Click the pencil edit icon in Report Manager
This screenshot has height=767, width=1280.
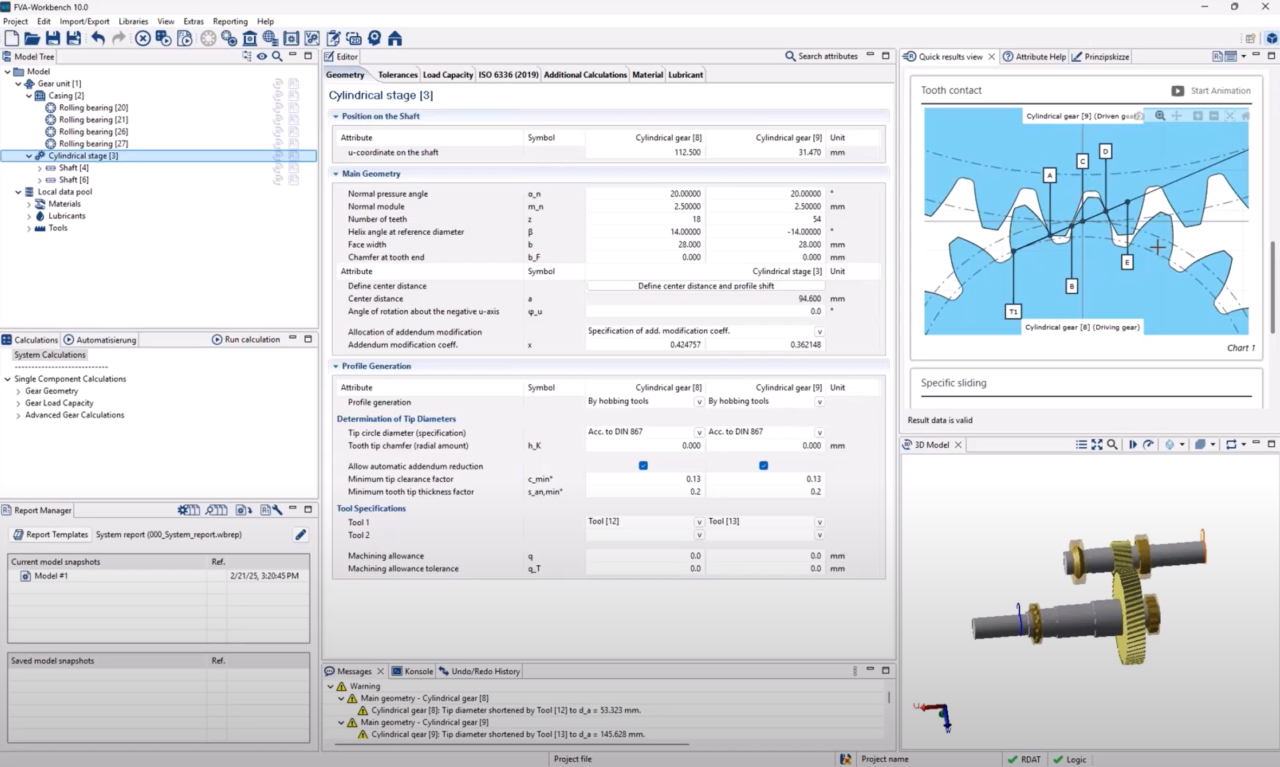pyautogui.click(x=301, y=535)
